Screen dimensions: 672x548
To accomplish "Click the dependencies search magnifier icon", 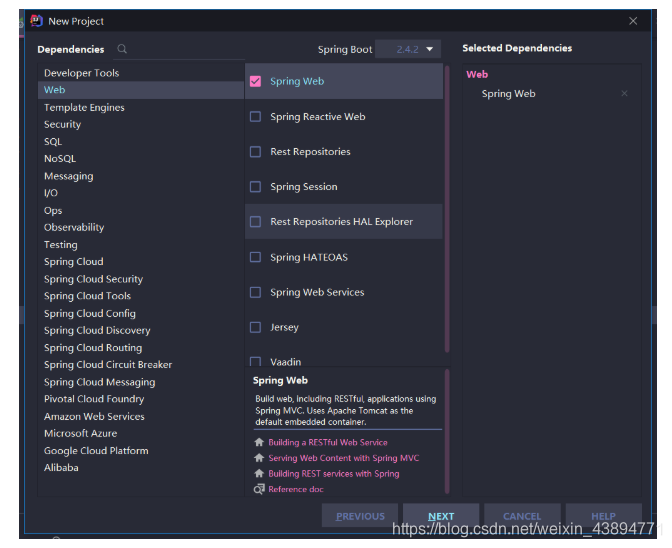I will pyautogui.click(x=122, y=49).
